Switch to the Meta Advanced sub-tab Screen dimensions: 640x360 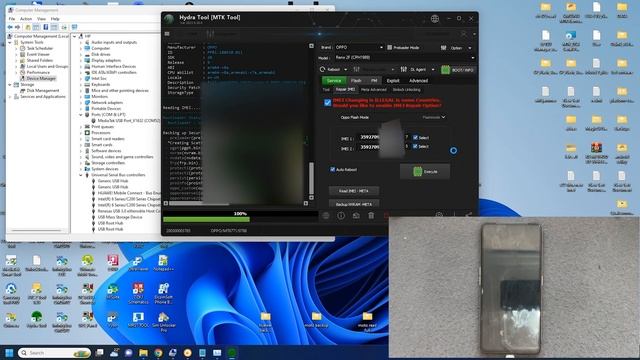pyautogui.click(x=373, y=90)
